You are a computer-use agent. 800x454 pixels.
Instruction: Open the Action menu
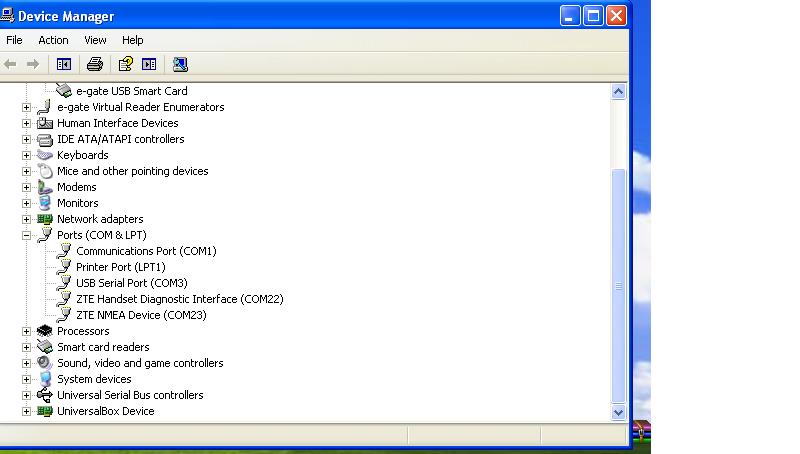coord(53,40)
